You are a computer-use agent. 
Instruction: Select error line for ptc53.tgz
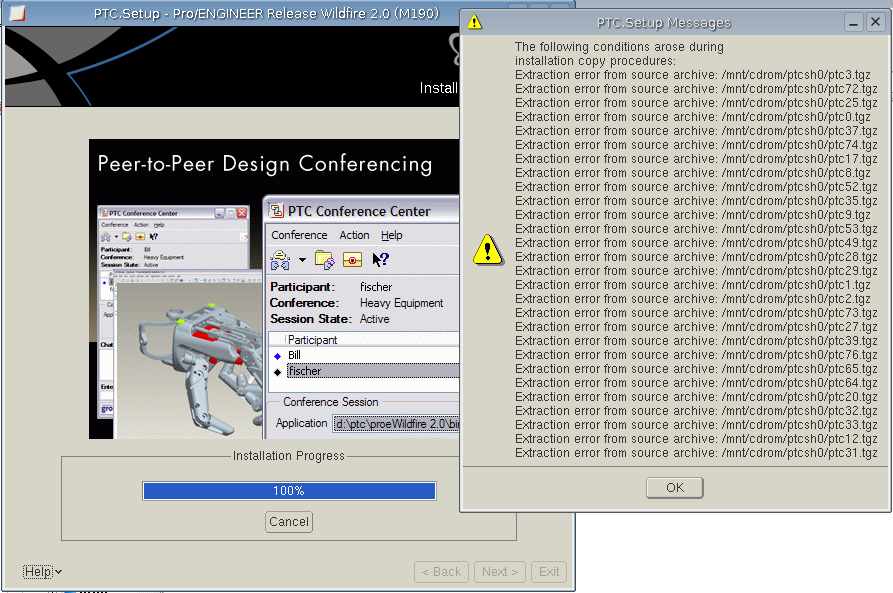tap(696, 229)
